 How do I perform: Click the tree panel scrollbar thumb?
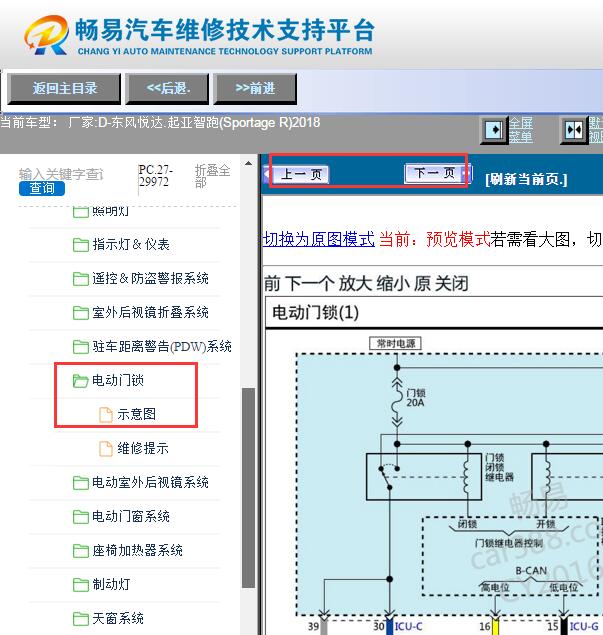click(x=249, y=488)
